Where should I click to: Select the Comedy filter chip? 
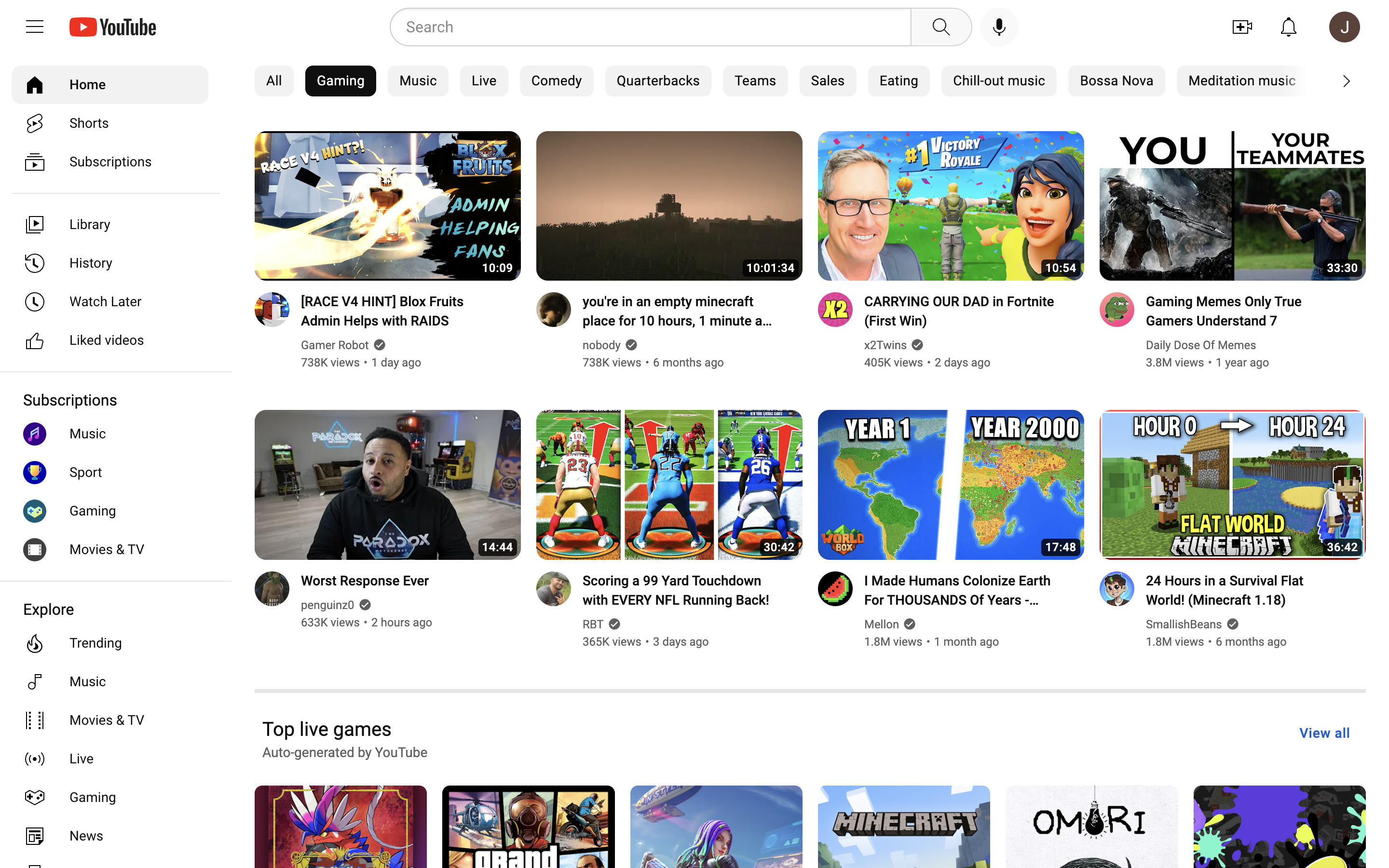point(556,81)
